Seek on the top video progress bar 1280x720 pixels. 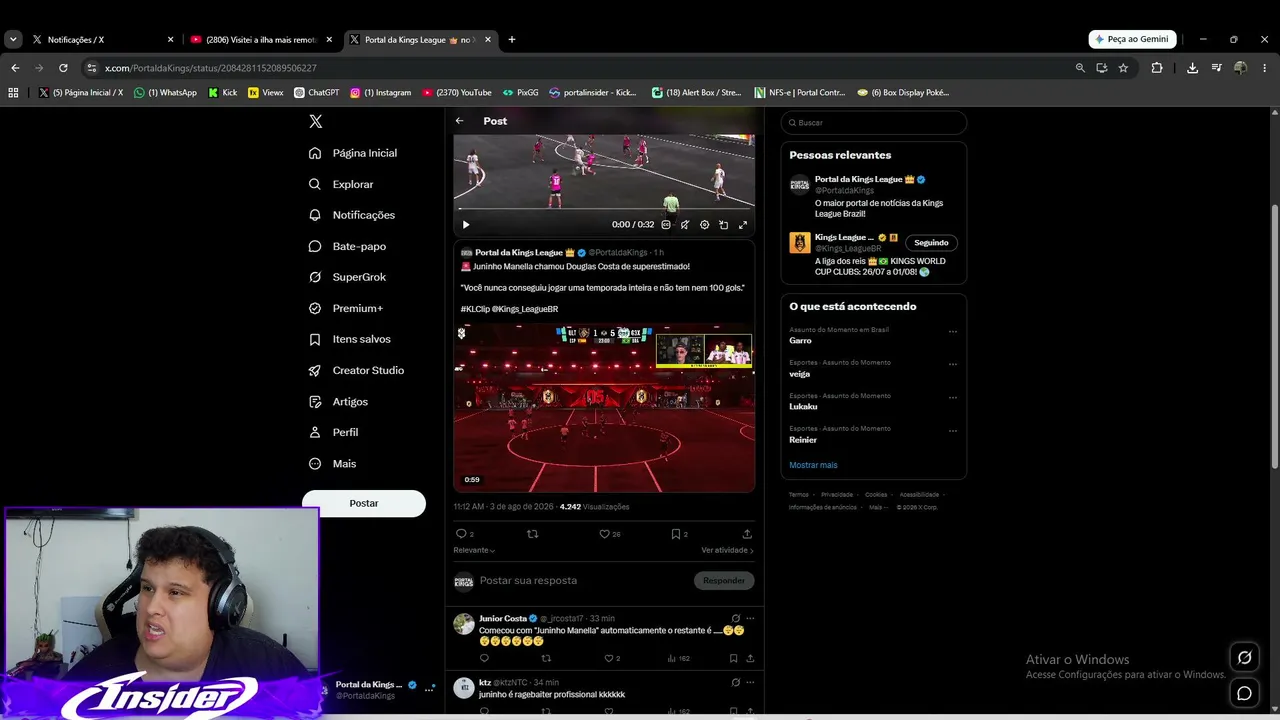click(x=604, y=210)
